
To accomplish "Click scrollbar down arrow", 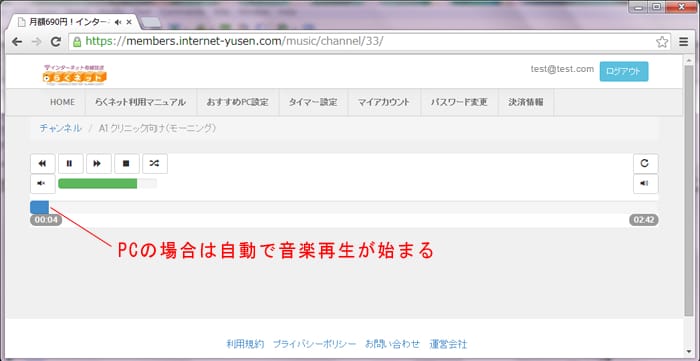I will pyautogui.click(x=689, y=352).
